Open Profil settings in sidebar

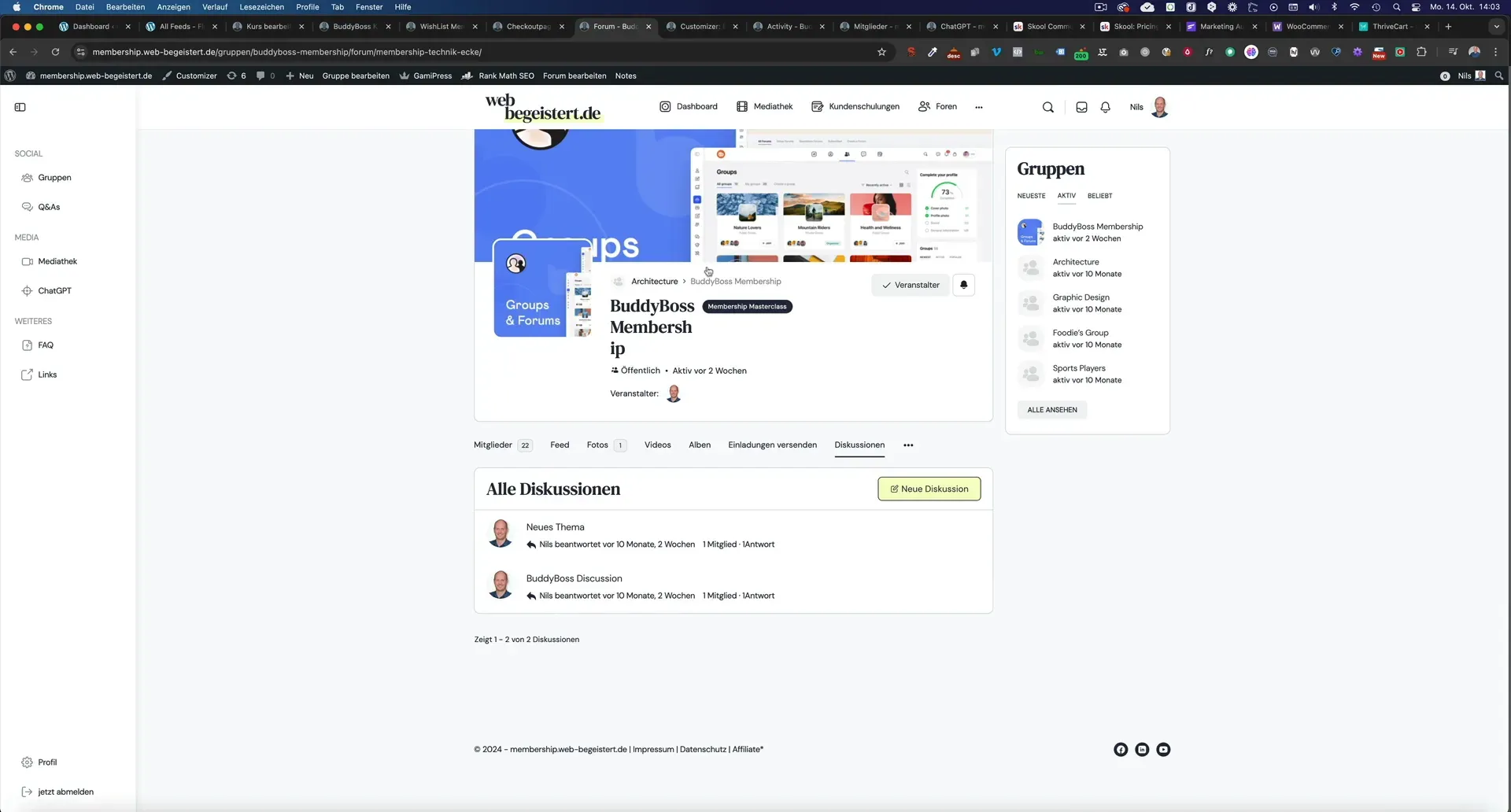(47, 762)
